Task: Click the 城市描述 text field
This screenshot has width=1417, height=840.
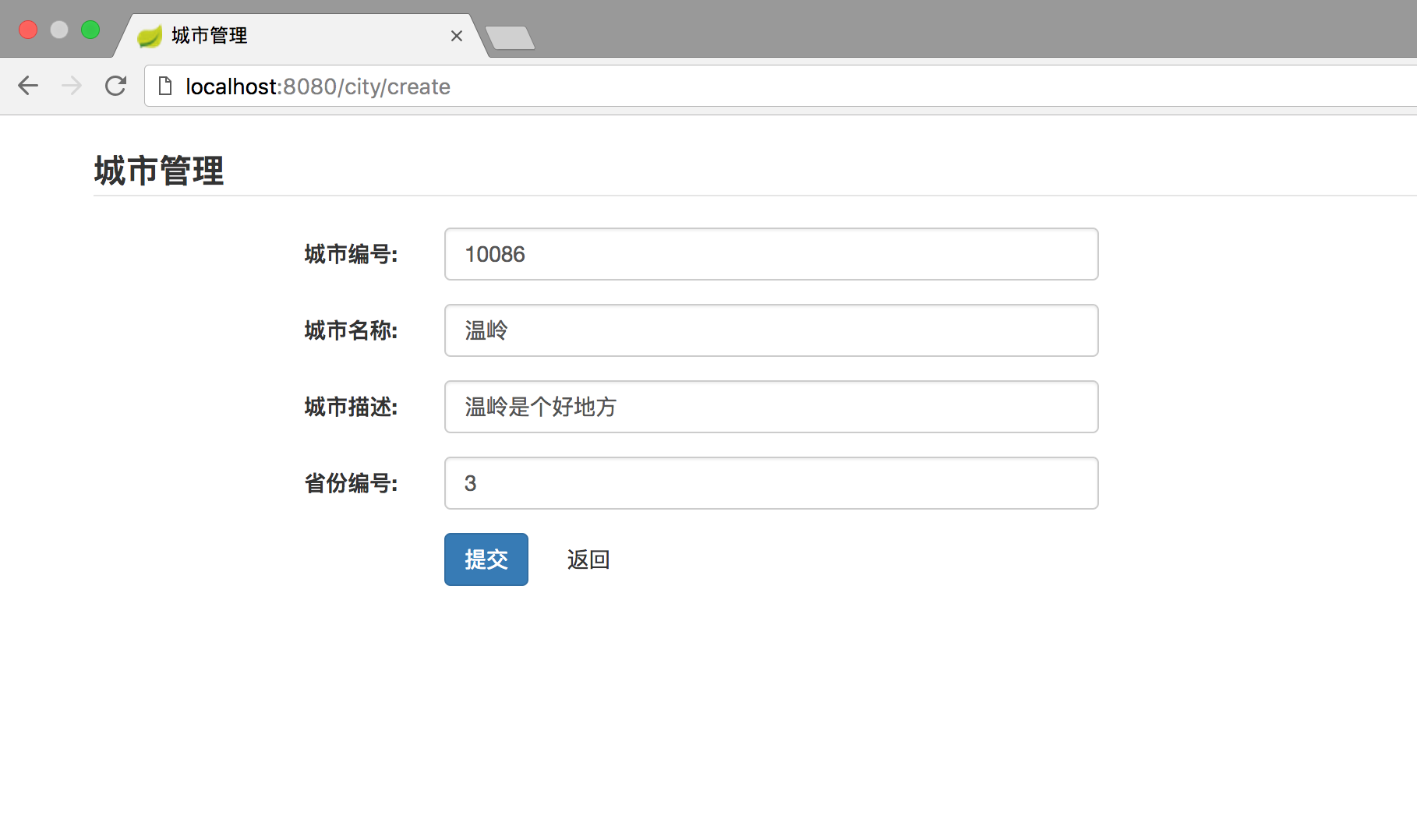Action: [x=771, y=407]
